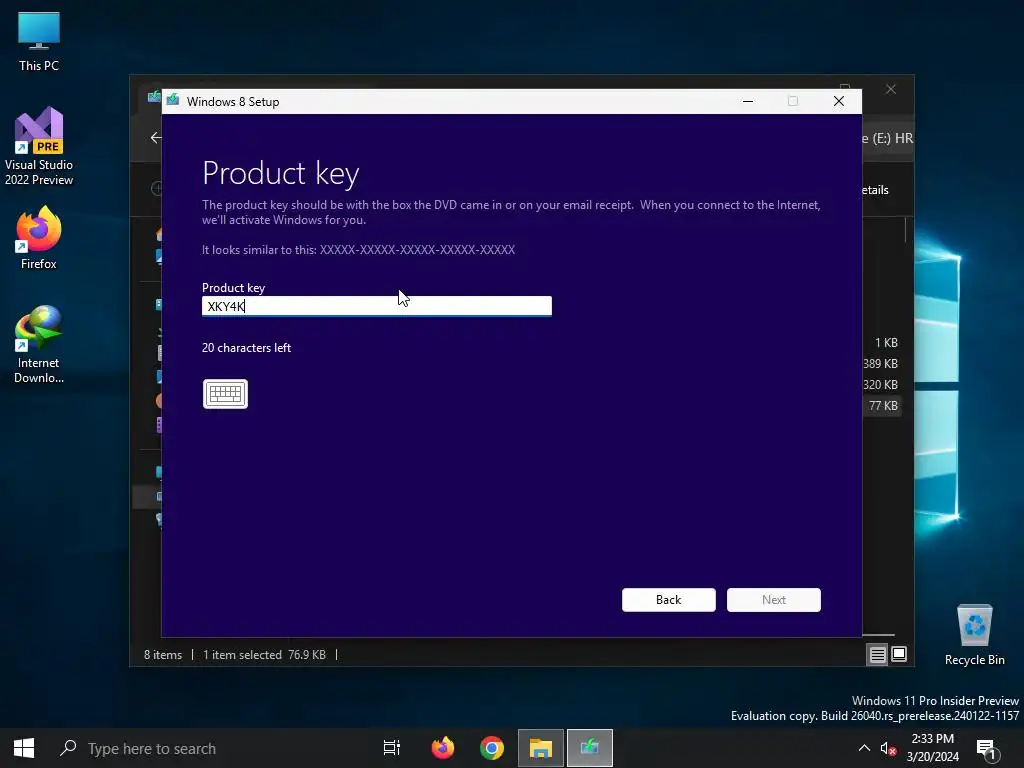Viewport: 1024px width, 768px height.
Task: Open the Recycle Bin
Action: [974, 635]
